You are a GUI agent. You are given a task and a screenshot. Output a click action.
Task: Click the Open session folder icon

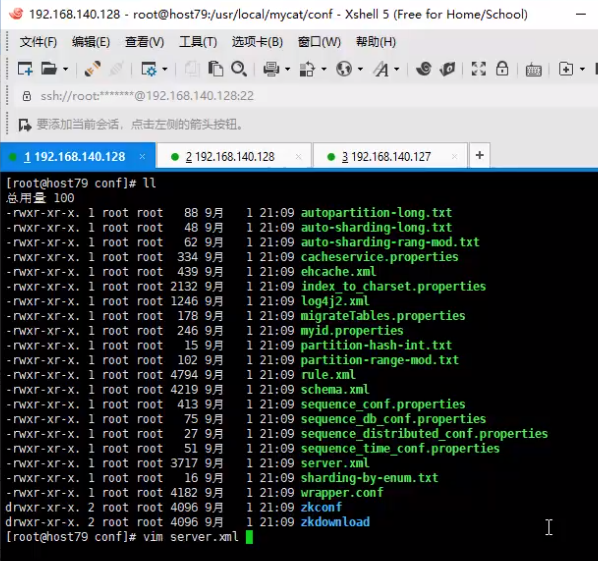tap(49, 69)
